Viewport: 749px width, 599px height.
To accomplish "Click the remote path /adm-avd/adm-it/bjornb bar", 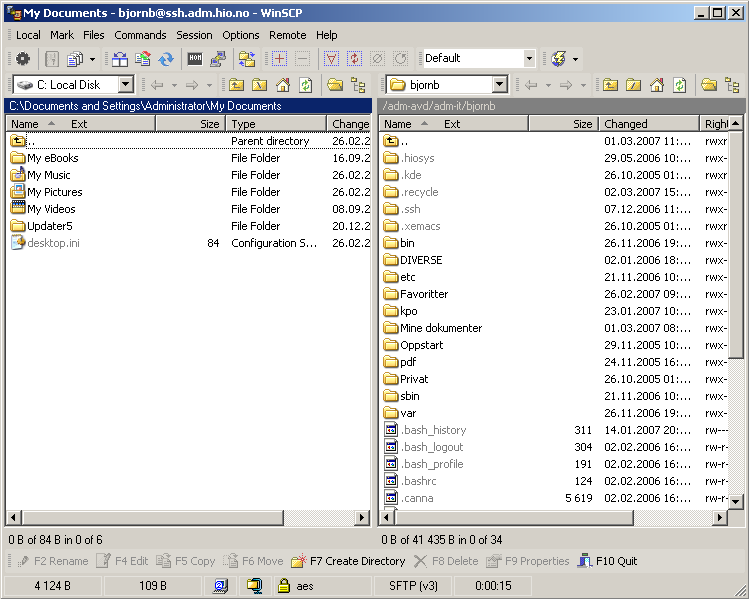I will tap(561, 106).
